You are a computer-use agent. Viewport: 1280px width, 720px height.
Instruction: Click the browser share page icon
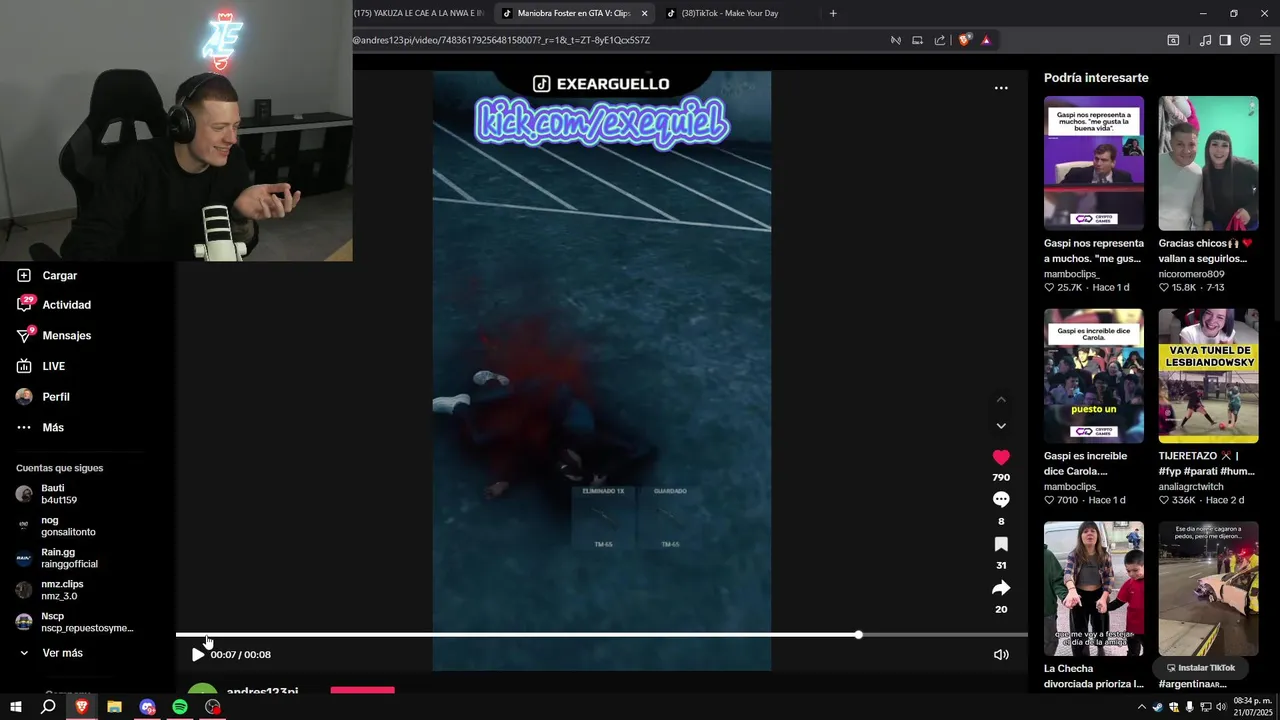point(940,40)
